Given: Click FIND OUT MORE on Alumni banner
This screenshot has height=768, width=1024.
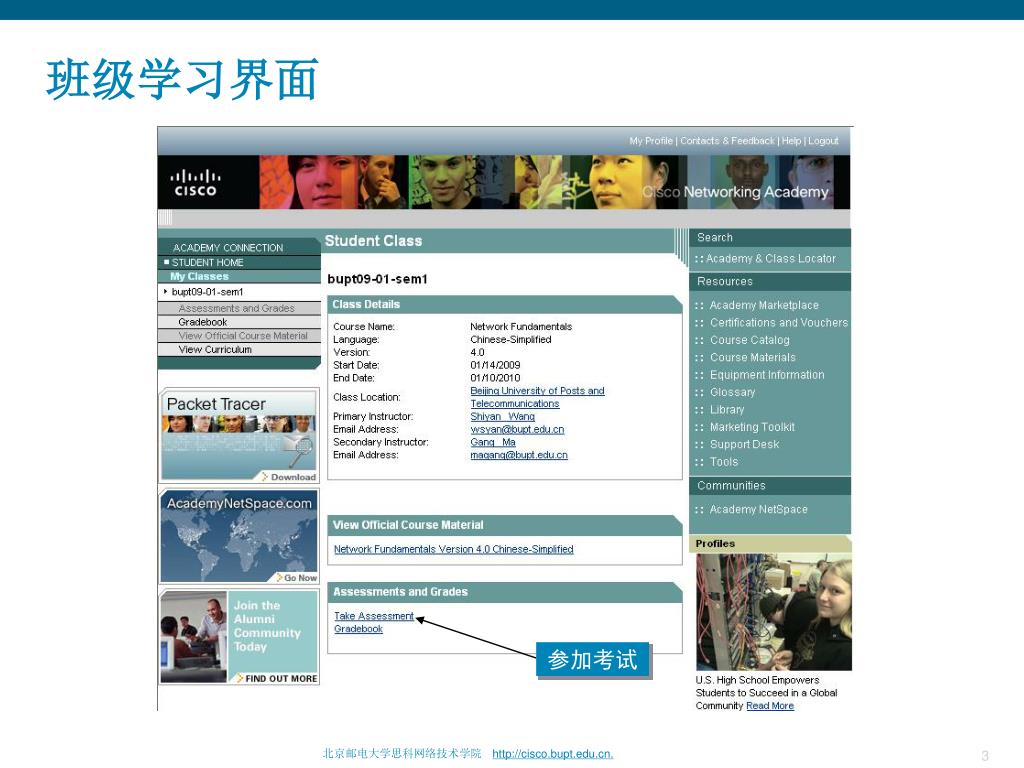Looking at the screenshot, I should (x=277, y=679).
